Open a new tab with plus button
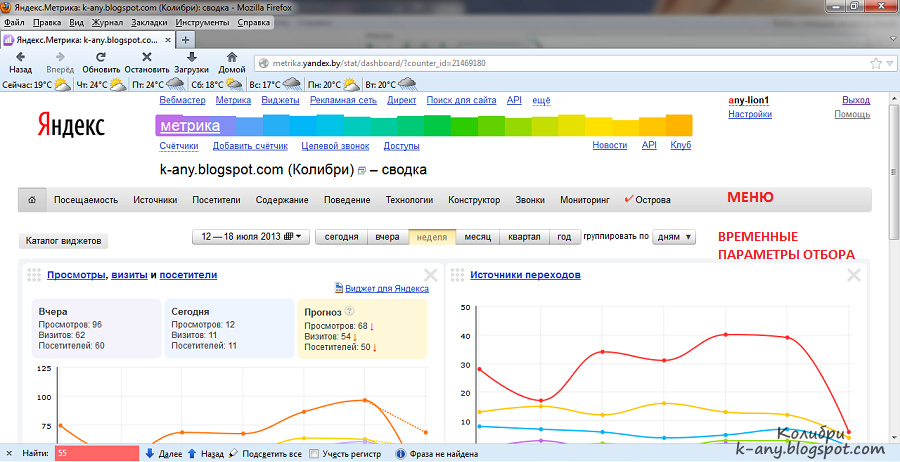 point(185,40)
